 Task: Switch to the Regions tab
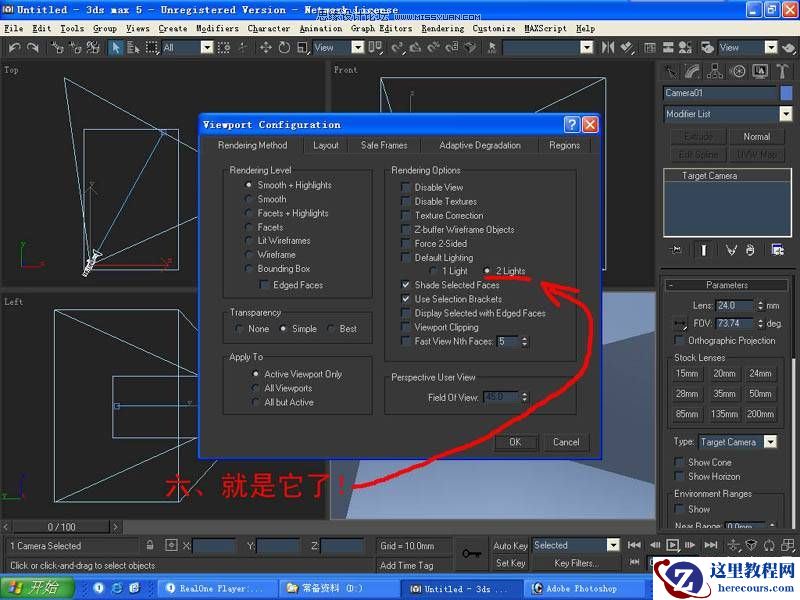point(564,145)
